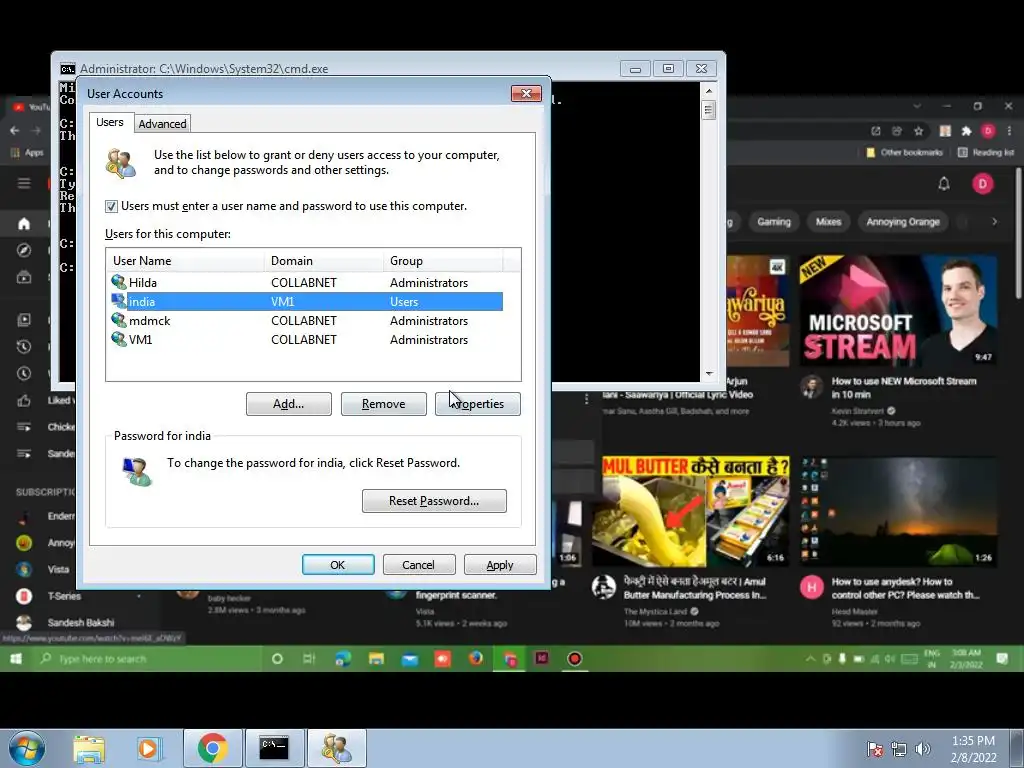Select the Gaming filter chip on YouTube
Screen dimensions: 1024x768
[x=774, y=222]
